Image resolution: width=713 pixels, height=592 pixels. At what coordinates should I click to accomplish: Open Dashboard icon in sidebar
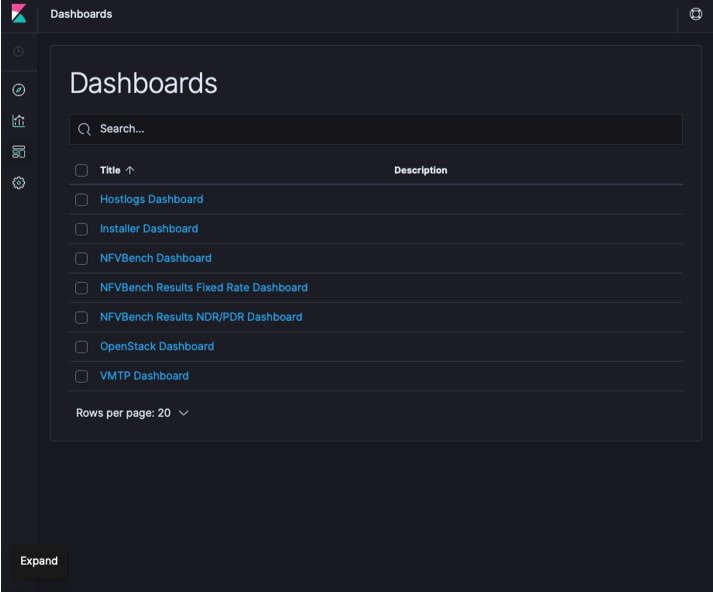pyautogui.click(x=19, y=152)
